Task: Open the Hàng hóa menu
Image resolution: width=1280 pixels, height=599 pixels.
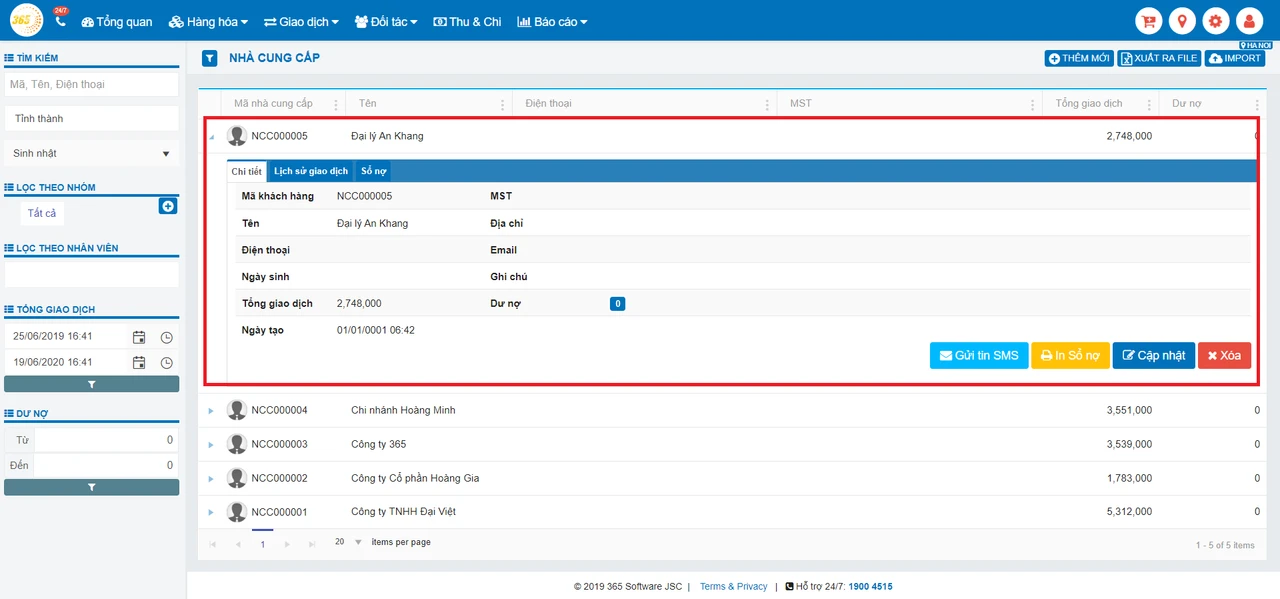Action: pos(208,21)
